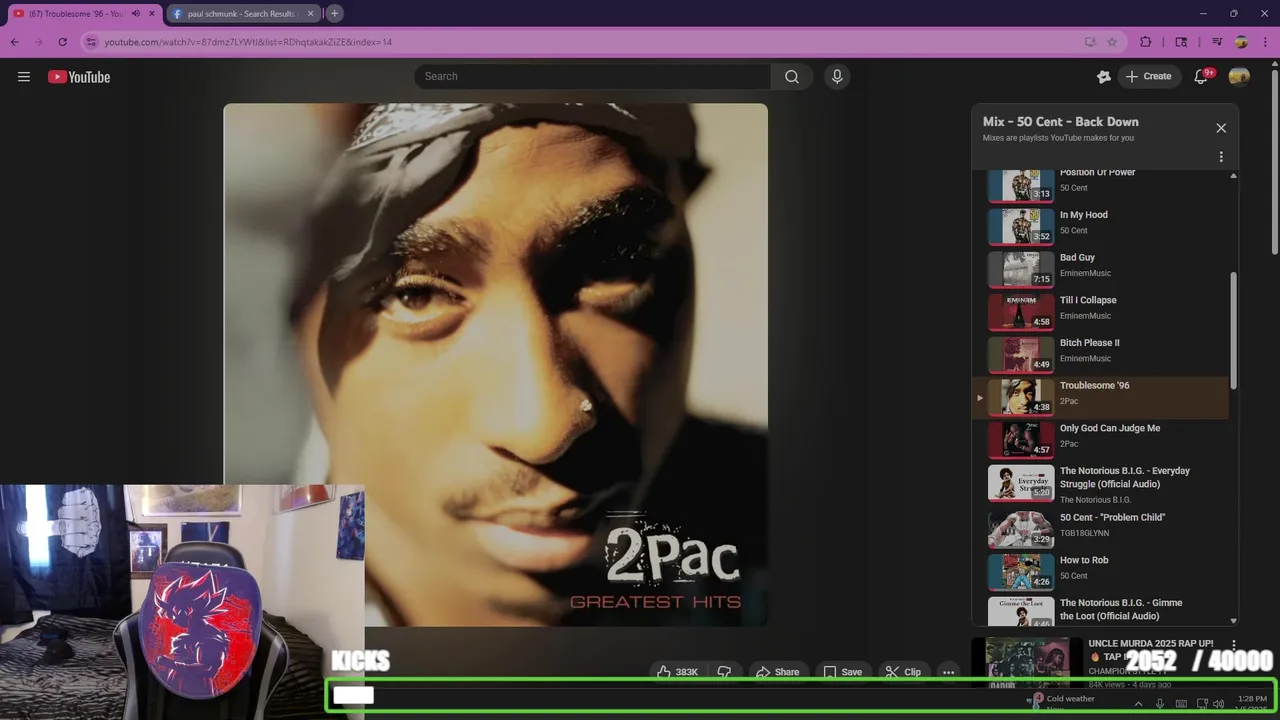
Task: Start voice search with the microphone icon
Action: (837, 77)
